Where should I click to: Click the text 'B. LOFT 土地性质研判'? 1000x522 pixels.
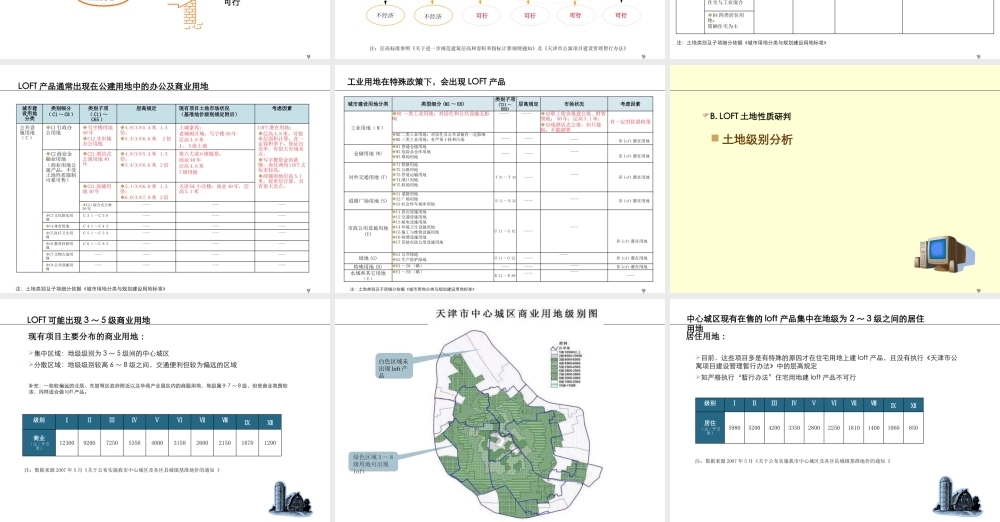(750, 116)
